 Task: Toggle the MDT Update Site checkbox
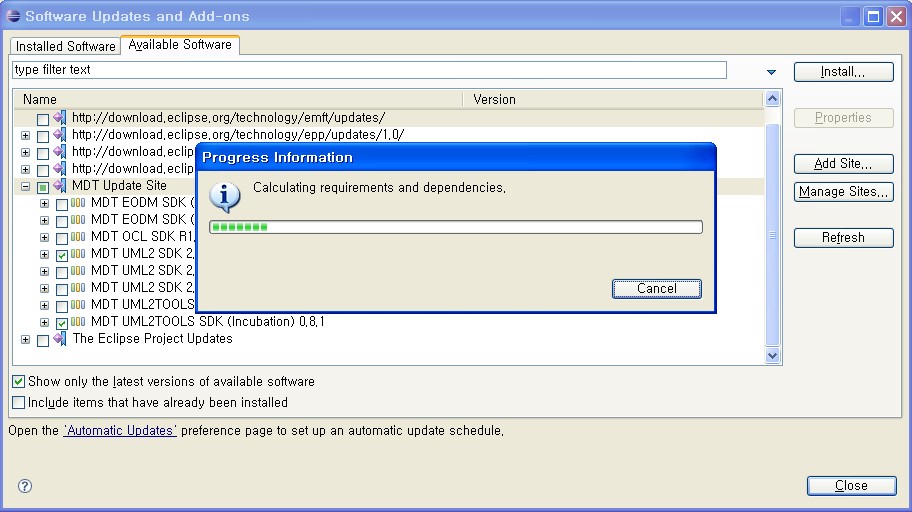click(42, 187)
